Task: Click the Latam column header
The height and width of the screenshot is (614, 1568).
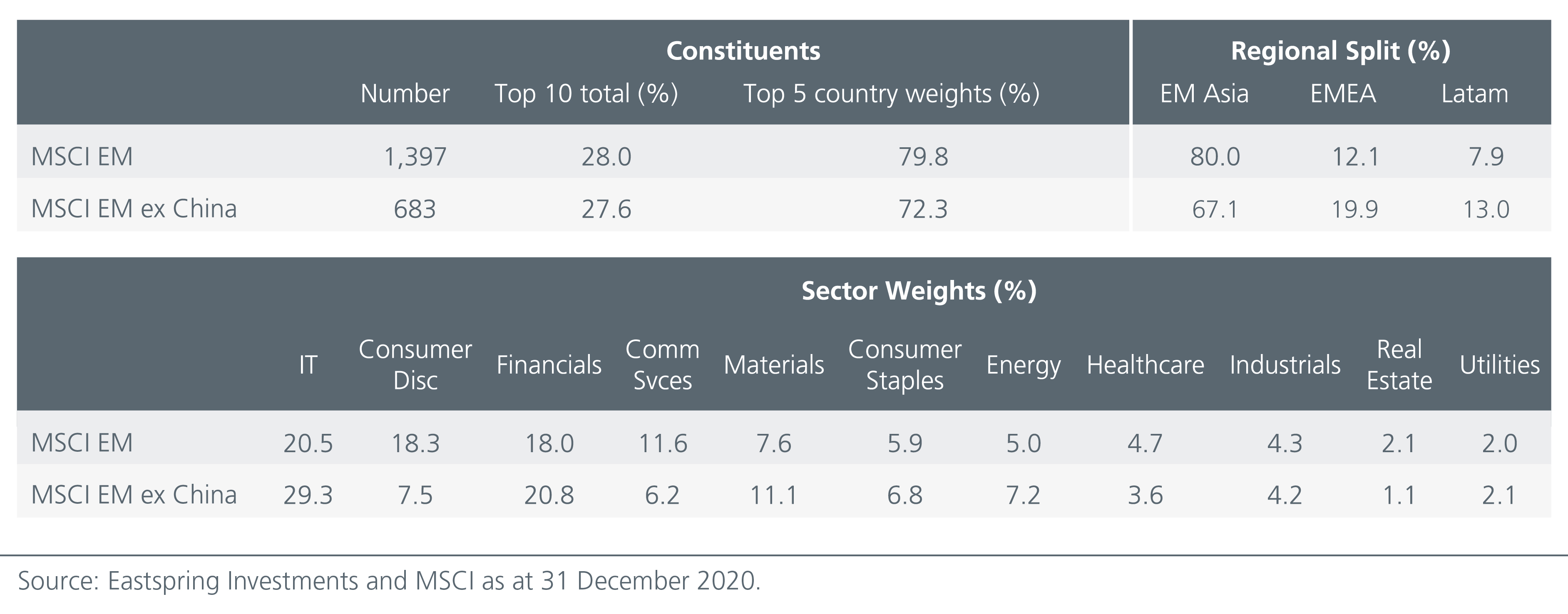Action: pyautogui.click(x=1474, y=94)
